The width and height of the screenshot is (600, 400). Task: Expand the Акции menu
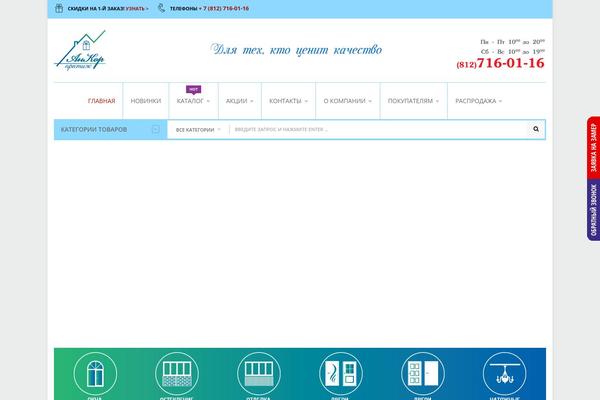[240, 101]
